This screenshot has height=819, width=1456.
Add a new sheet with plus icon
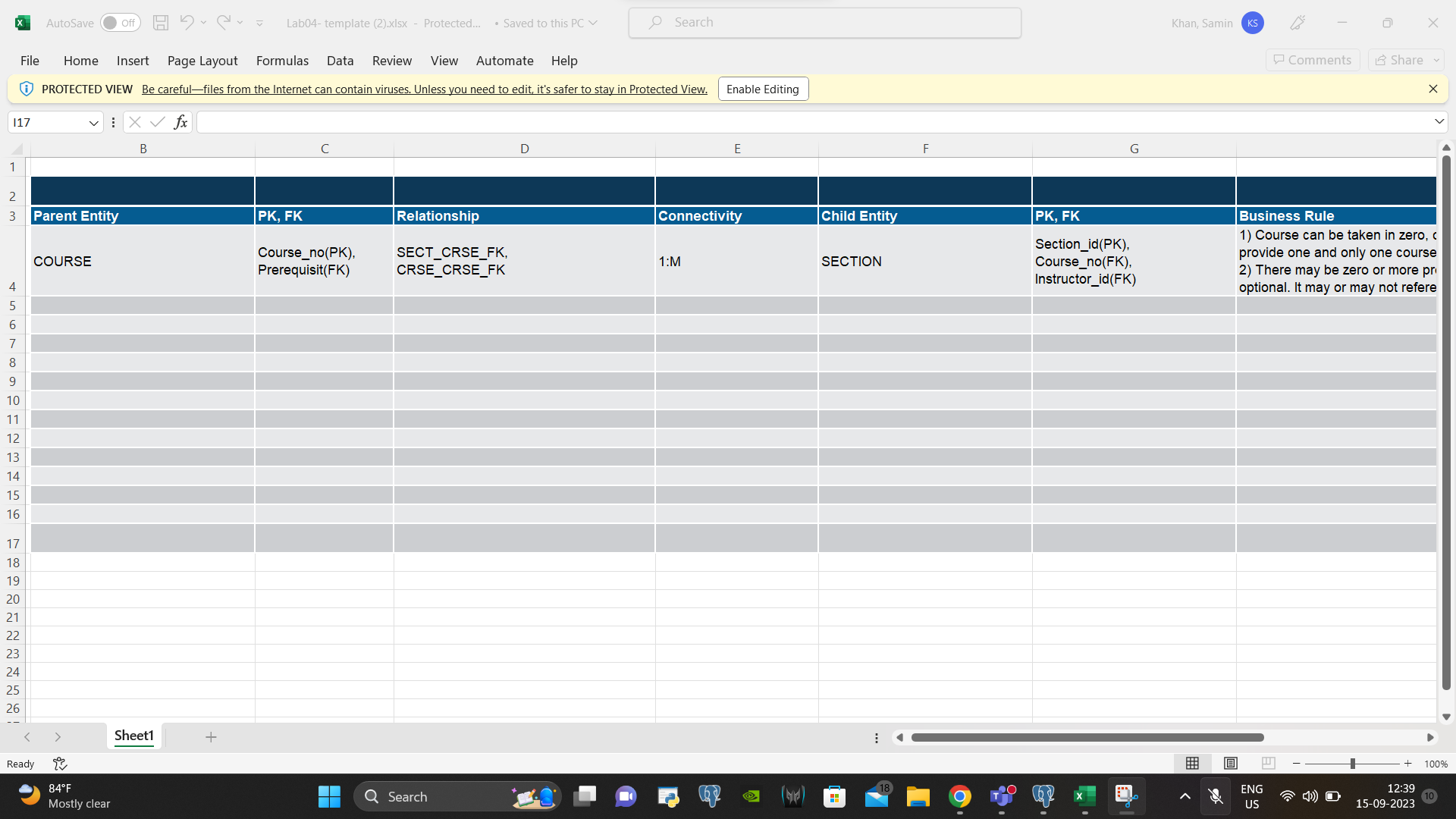(x=211, y=737)
